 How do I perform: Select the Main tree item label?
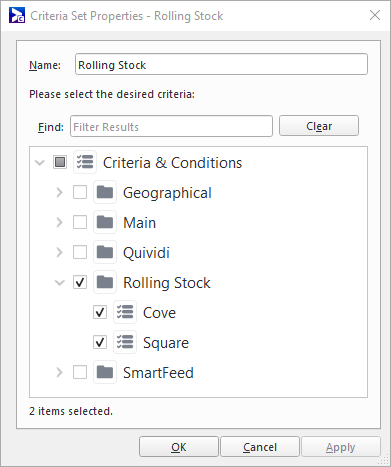tap(140, 223)
